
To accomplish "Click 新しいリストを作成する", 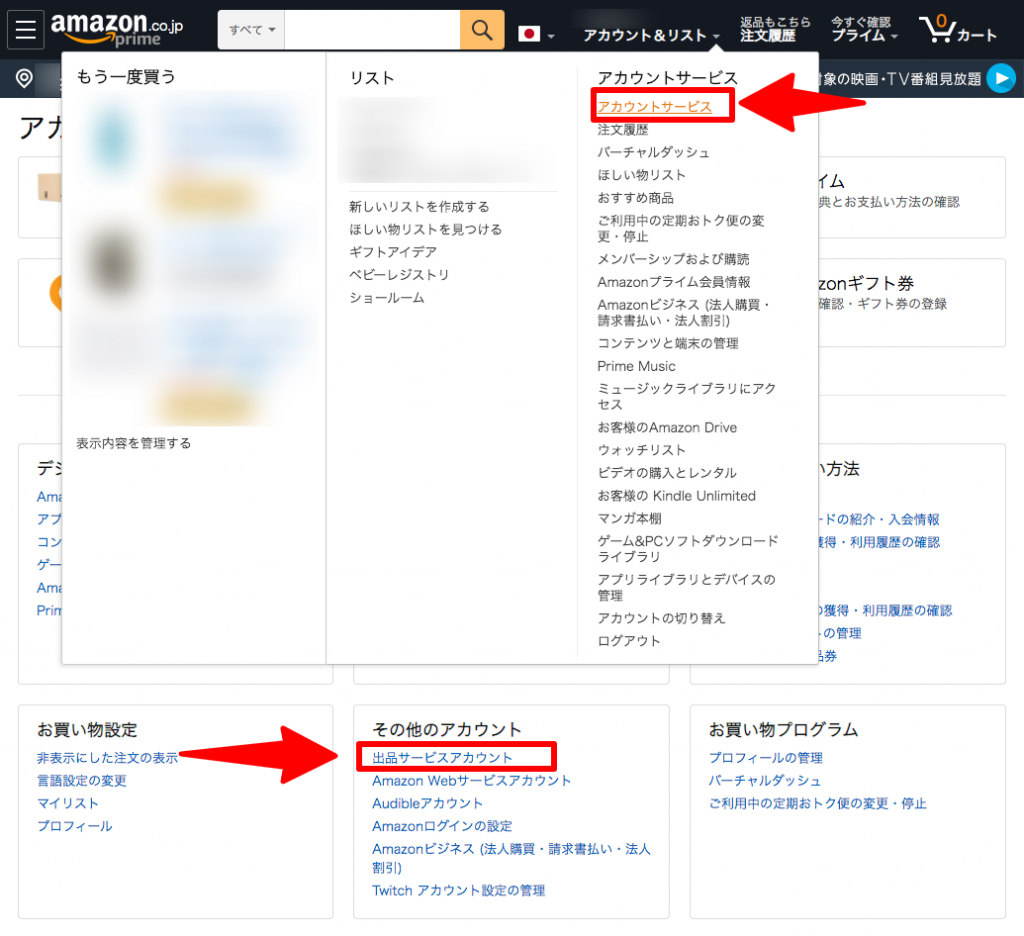I will 419,207.
